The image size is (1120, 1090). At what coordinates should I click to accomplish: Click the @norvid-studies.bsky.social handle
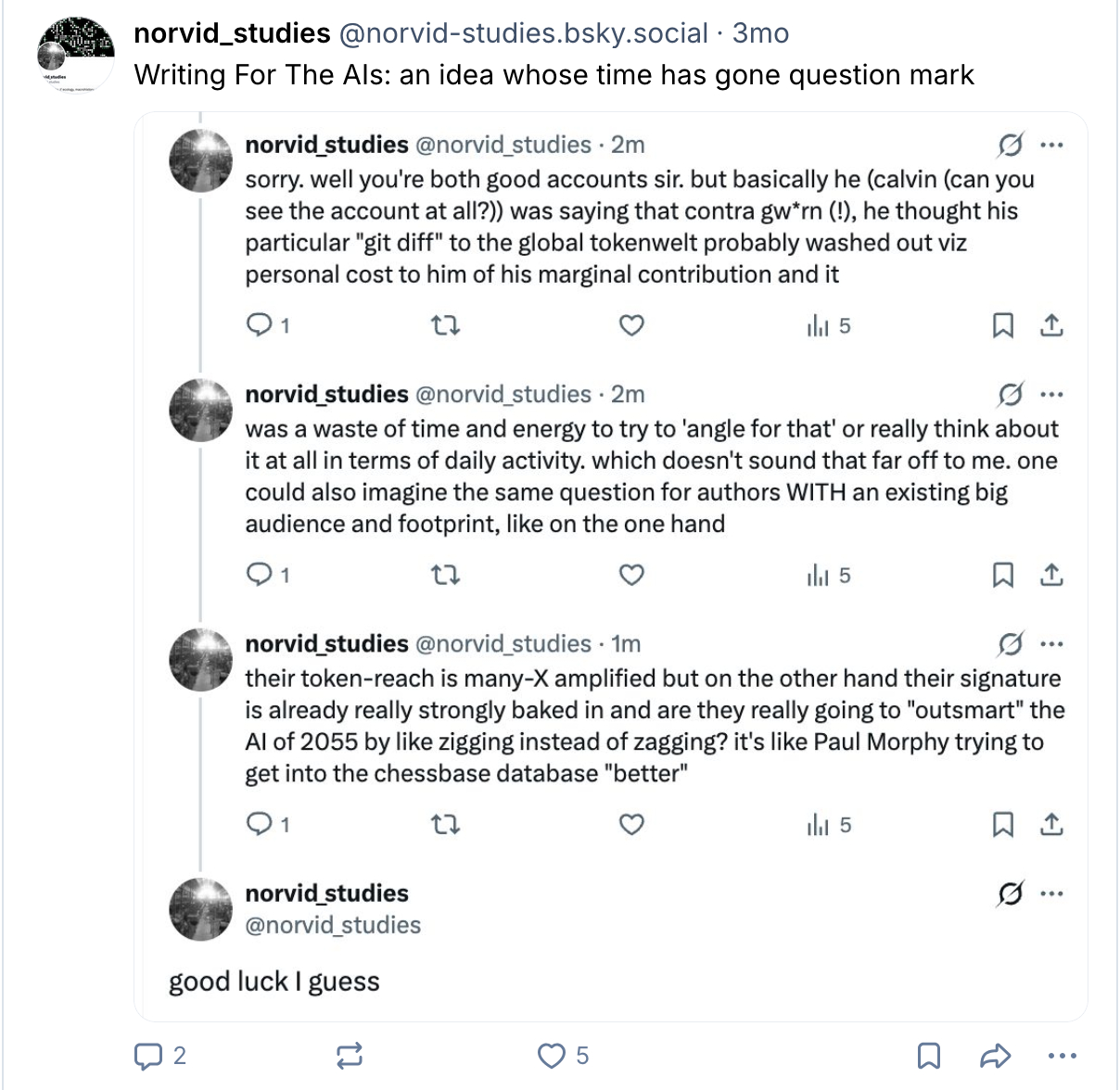(x=524, y=33)
